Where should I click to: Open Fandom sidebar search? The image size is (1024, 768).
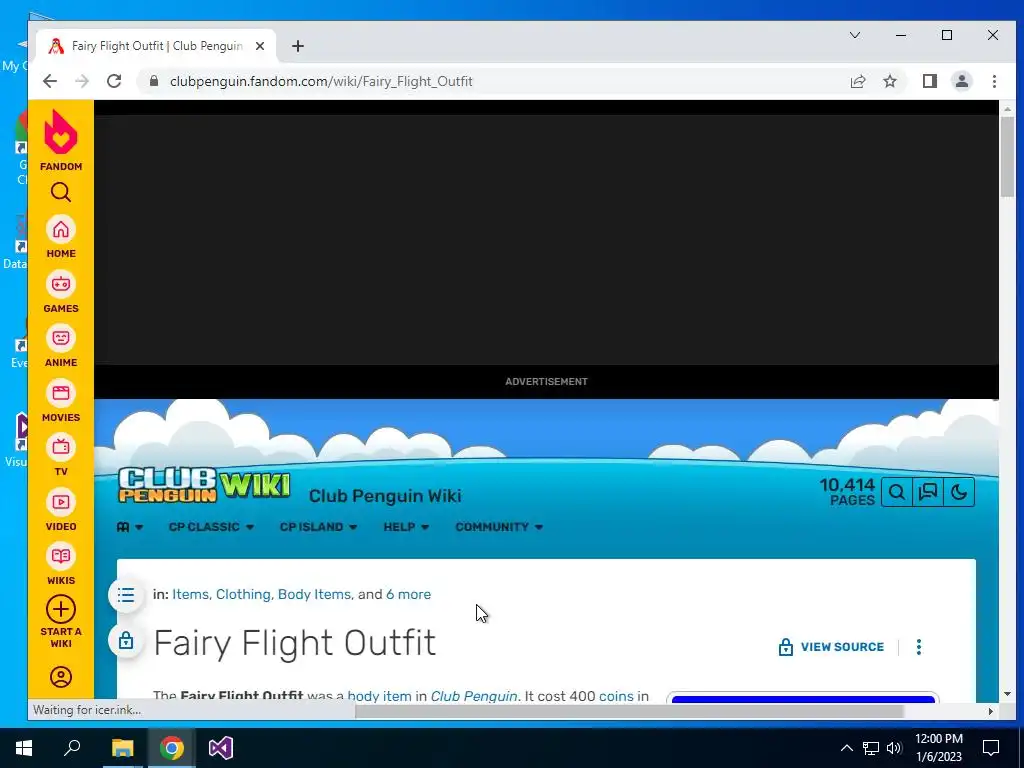point(61,192)
